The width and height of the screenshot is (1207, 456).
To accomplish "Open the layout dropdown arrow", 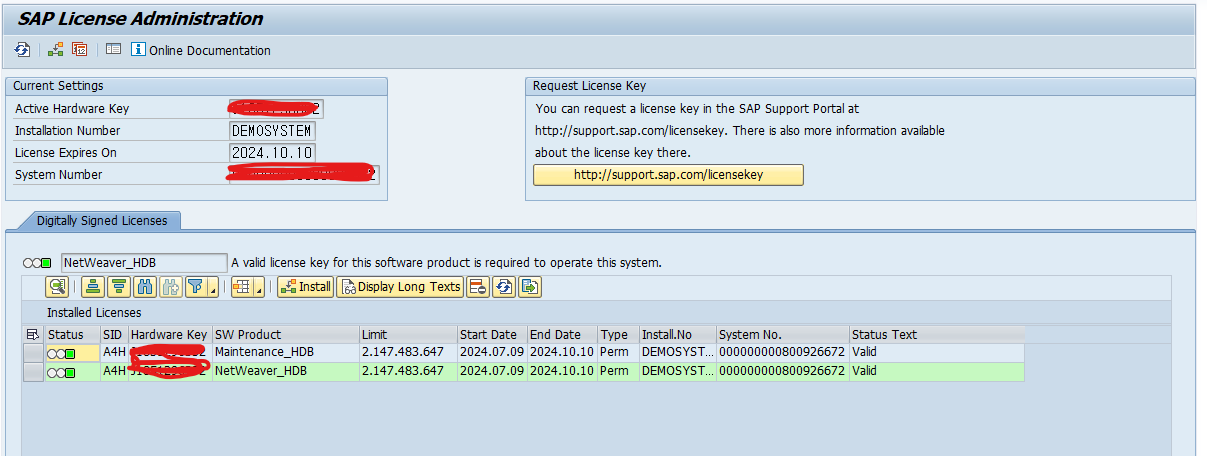I will tap(259, 288).
